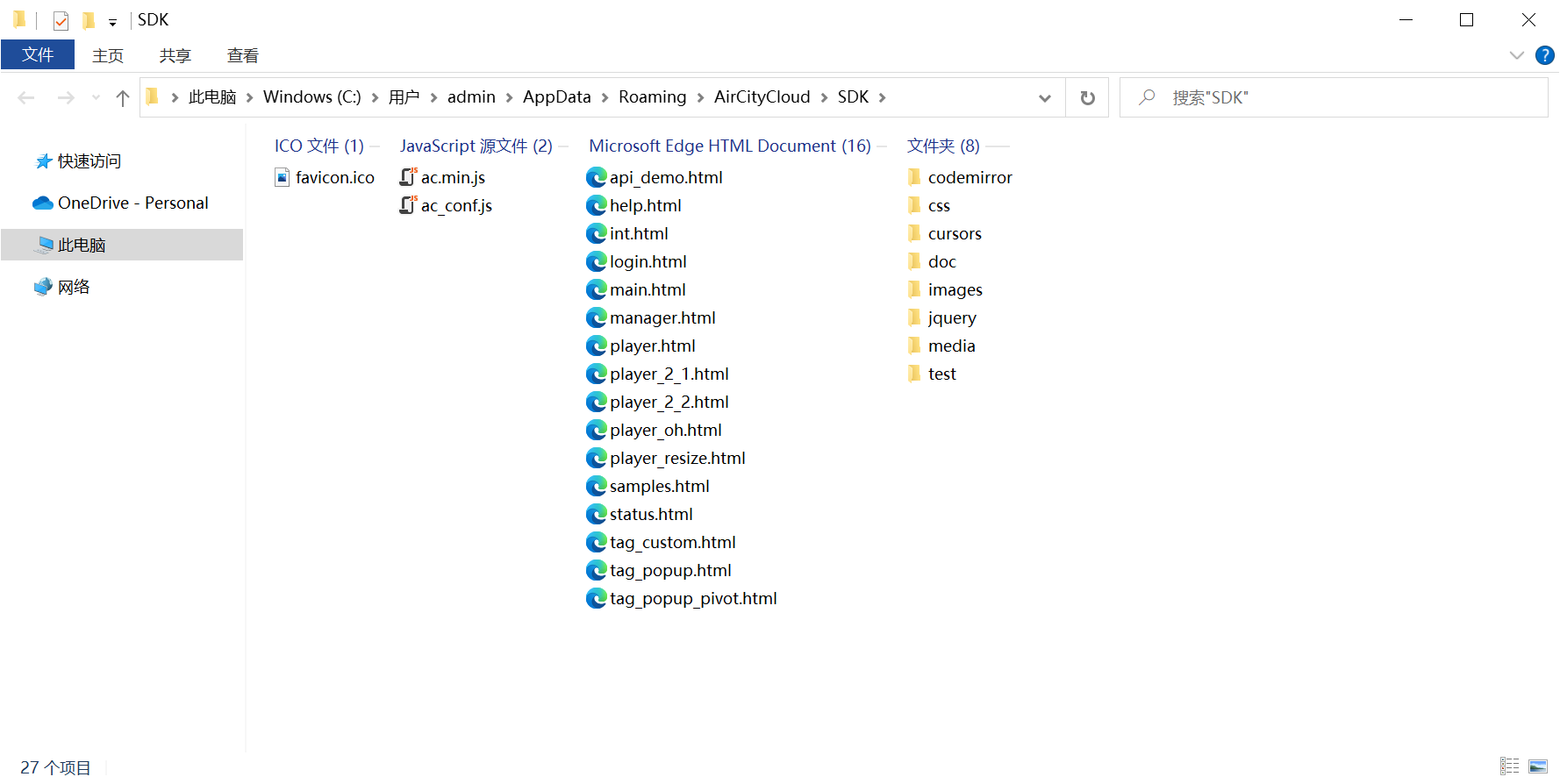This screenshot has height=784, width=1560.
Task: Open the 查看 ribbon tab
Action: point(242,55)
